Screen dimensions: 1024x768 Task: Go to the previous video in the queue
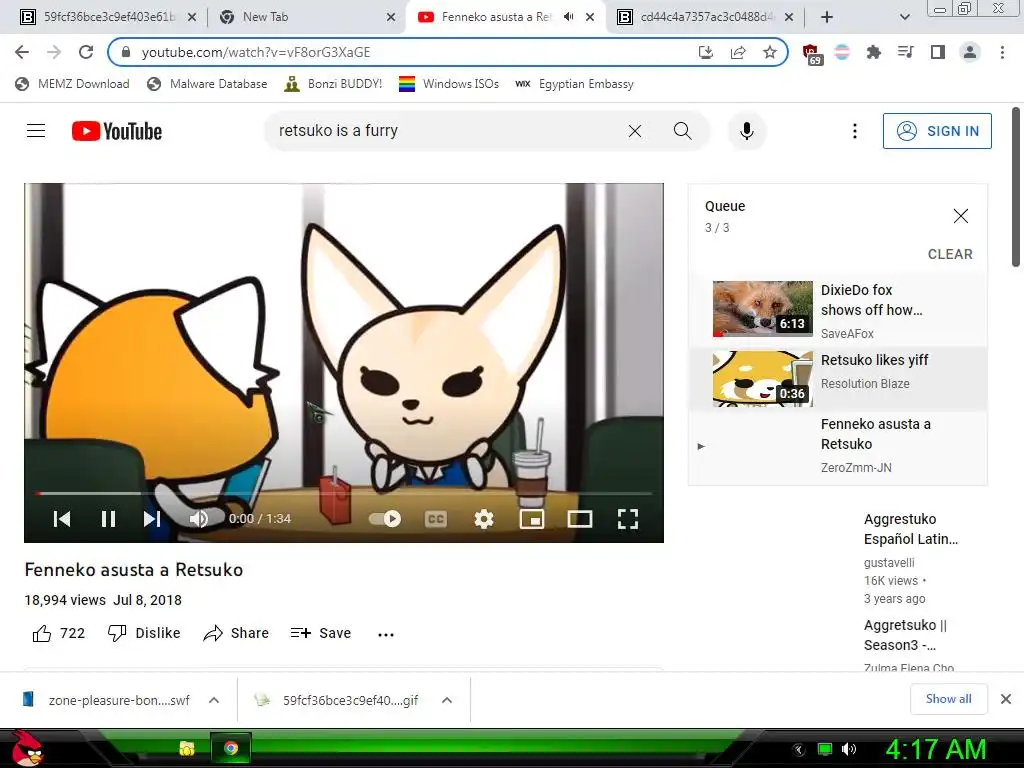62,519
